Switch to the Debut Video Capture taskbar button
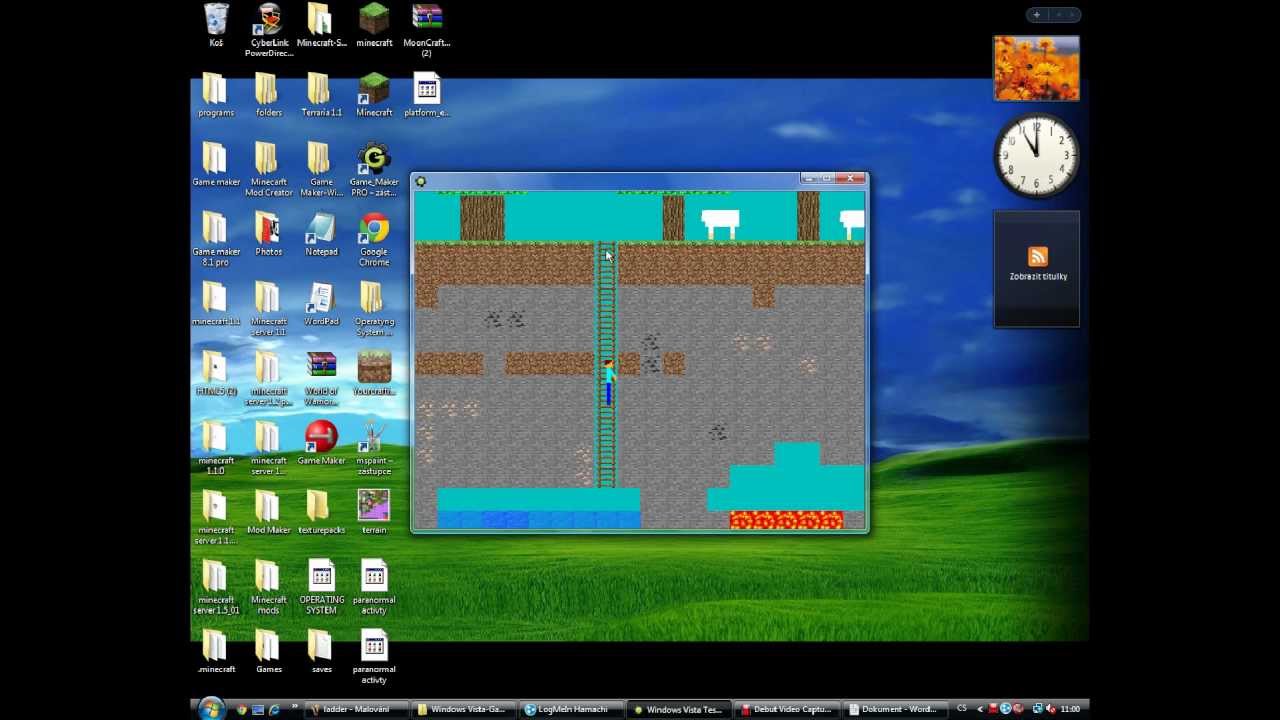This screenshot has width=1280, height=720. pos(787,710)
